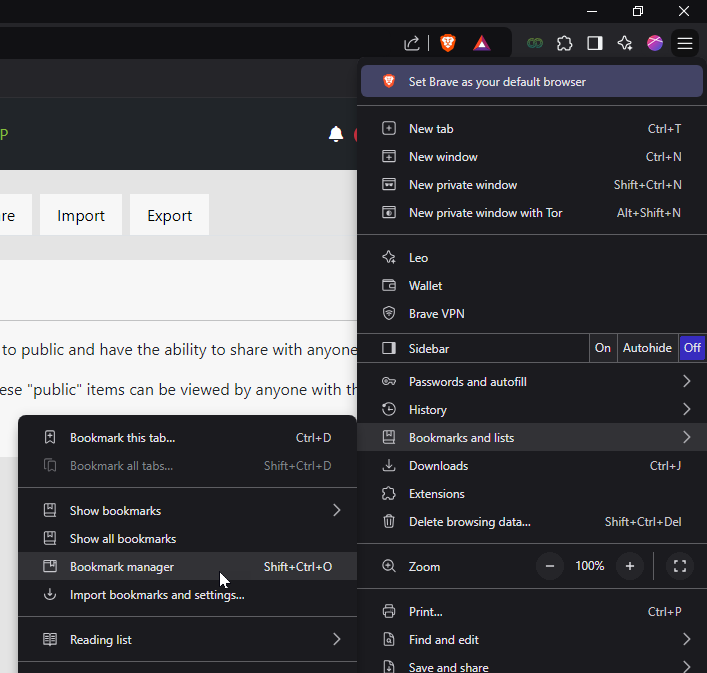
Task: Expand Bookmarks and lists submenu arrow
Action: pyautogui.click(x=686, y=438)
